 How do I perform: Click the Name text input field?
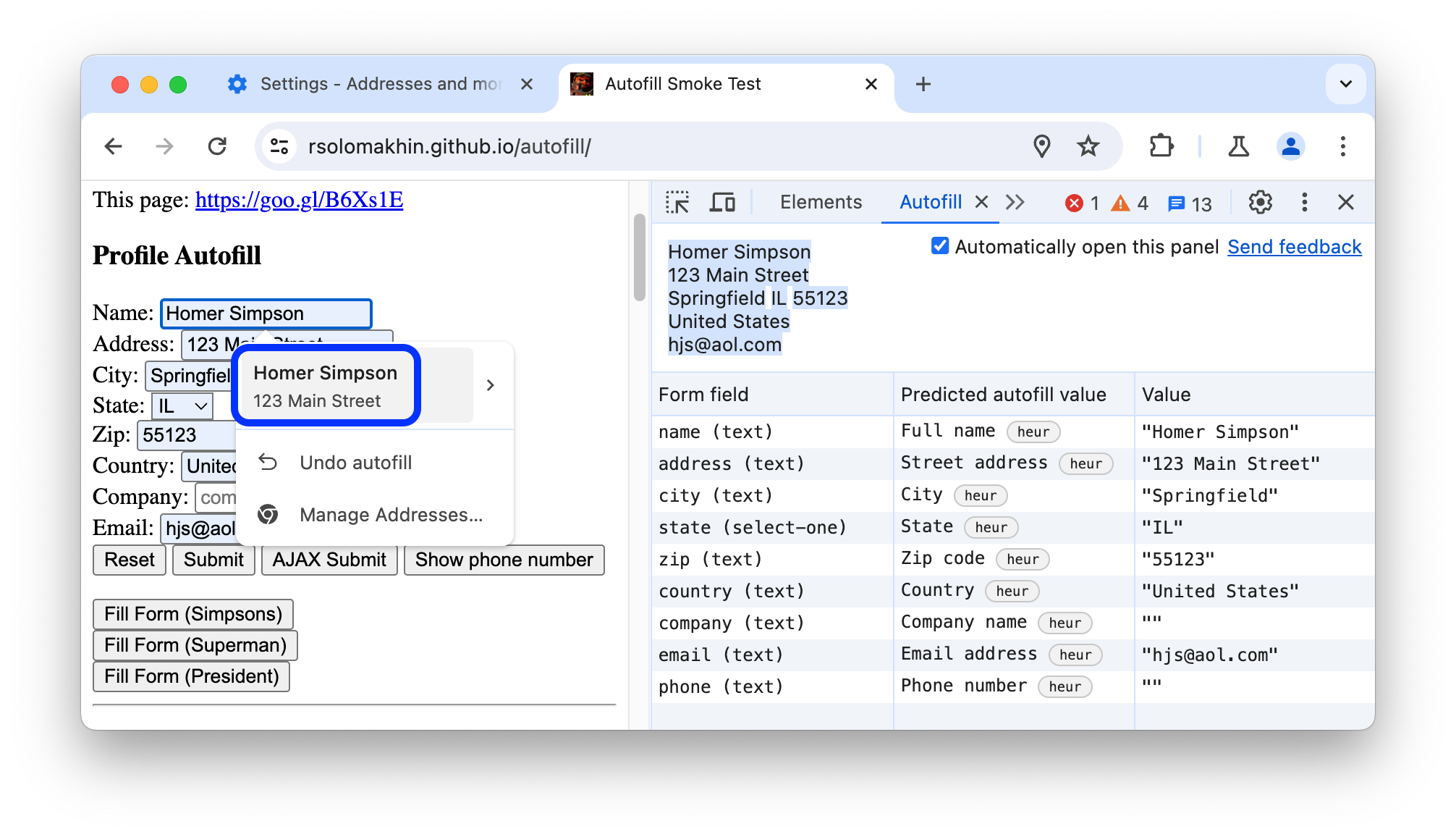[x=266, y=313]
